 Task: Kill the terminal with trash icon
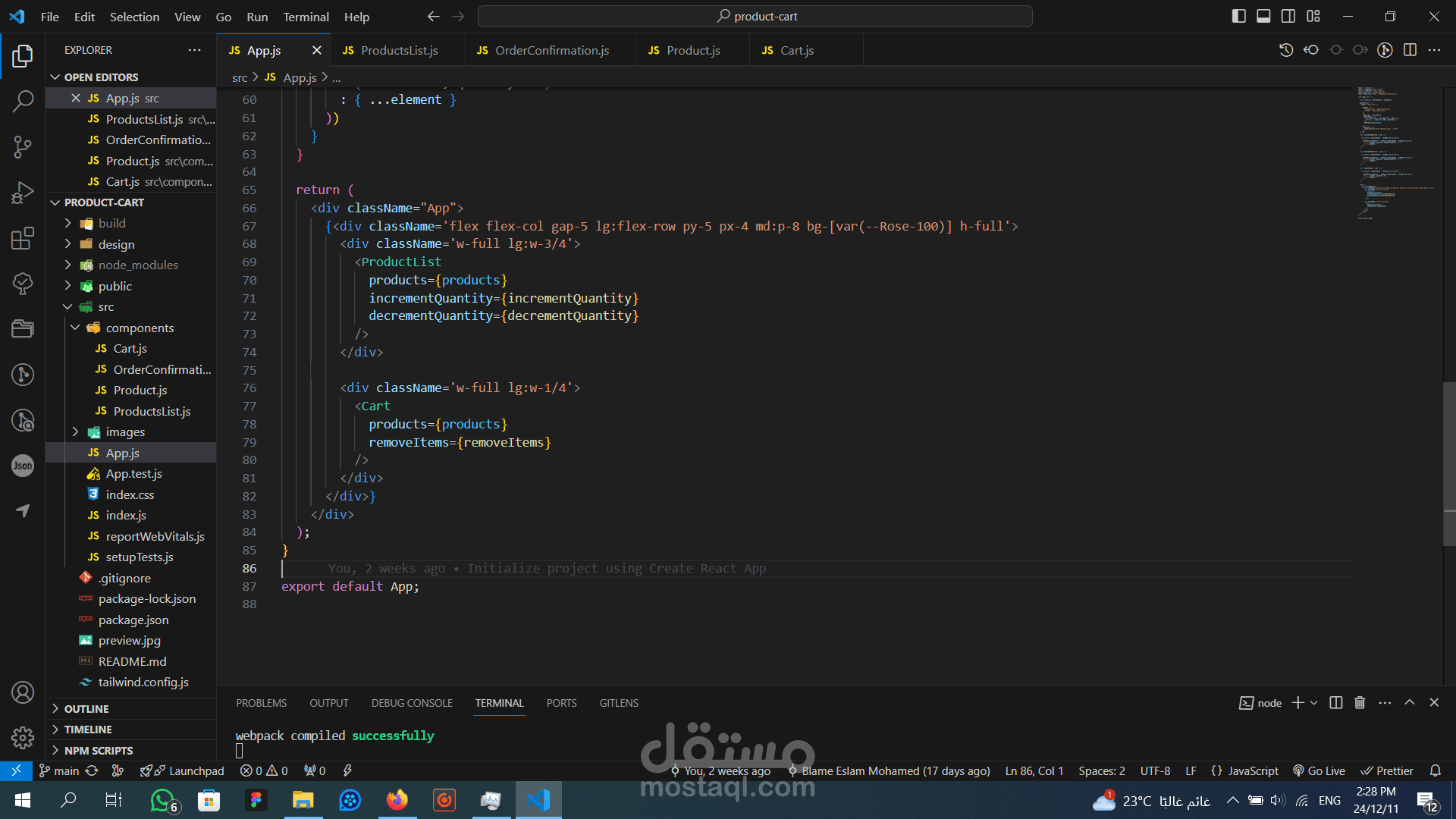pos(1360,703)
